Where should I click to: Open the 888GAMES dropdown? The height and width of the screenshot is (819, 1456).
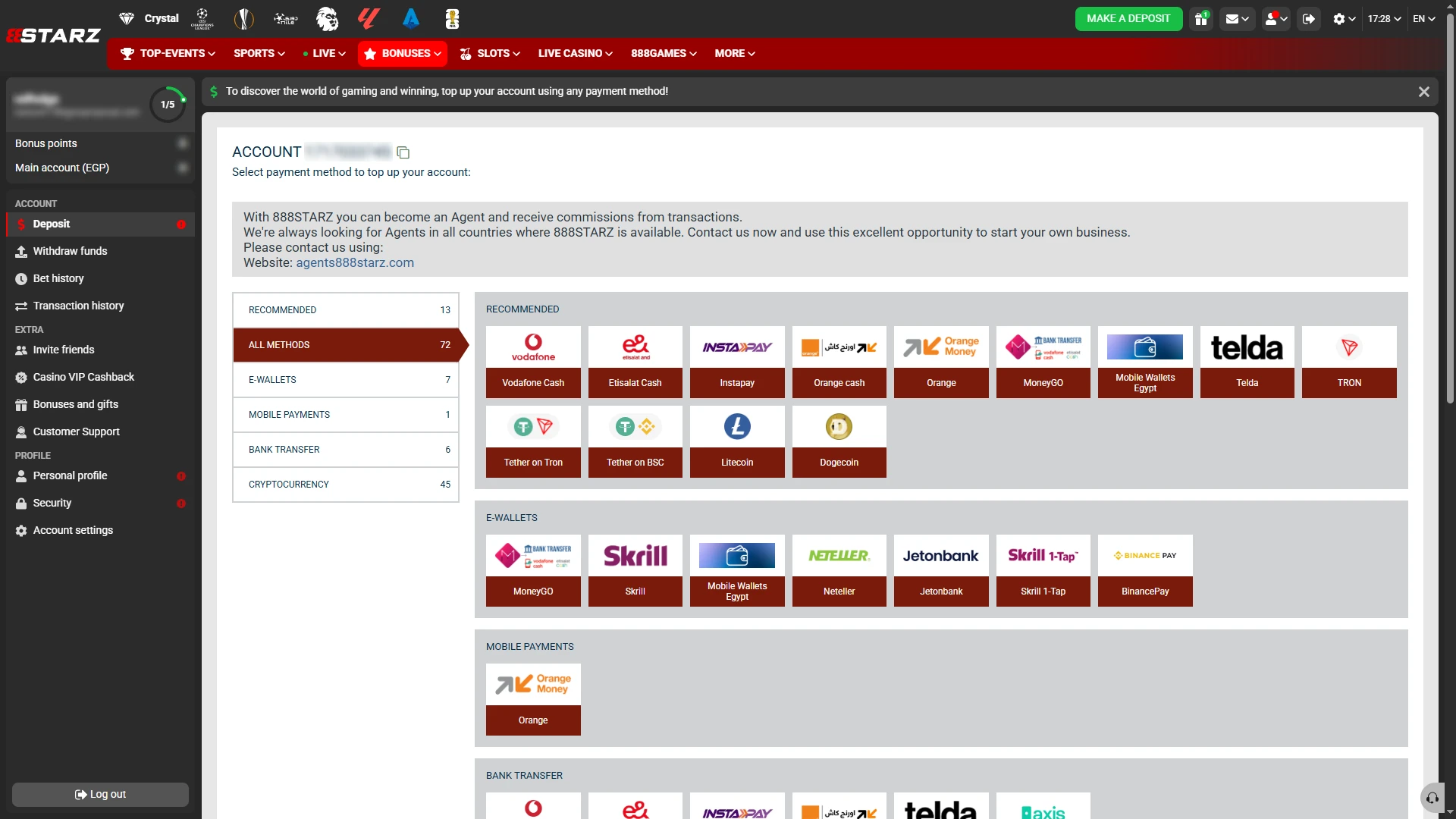(664, 54)
